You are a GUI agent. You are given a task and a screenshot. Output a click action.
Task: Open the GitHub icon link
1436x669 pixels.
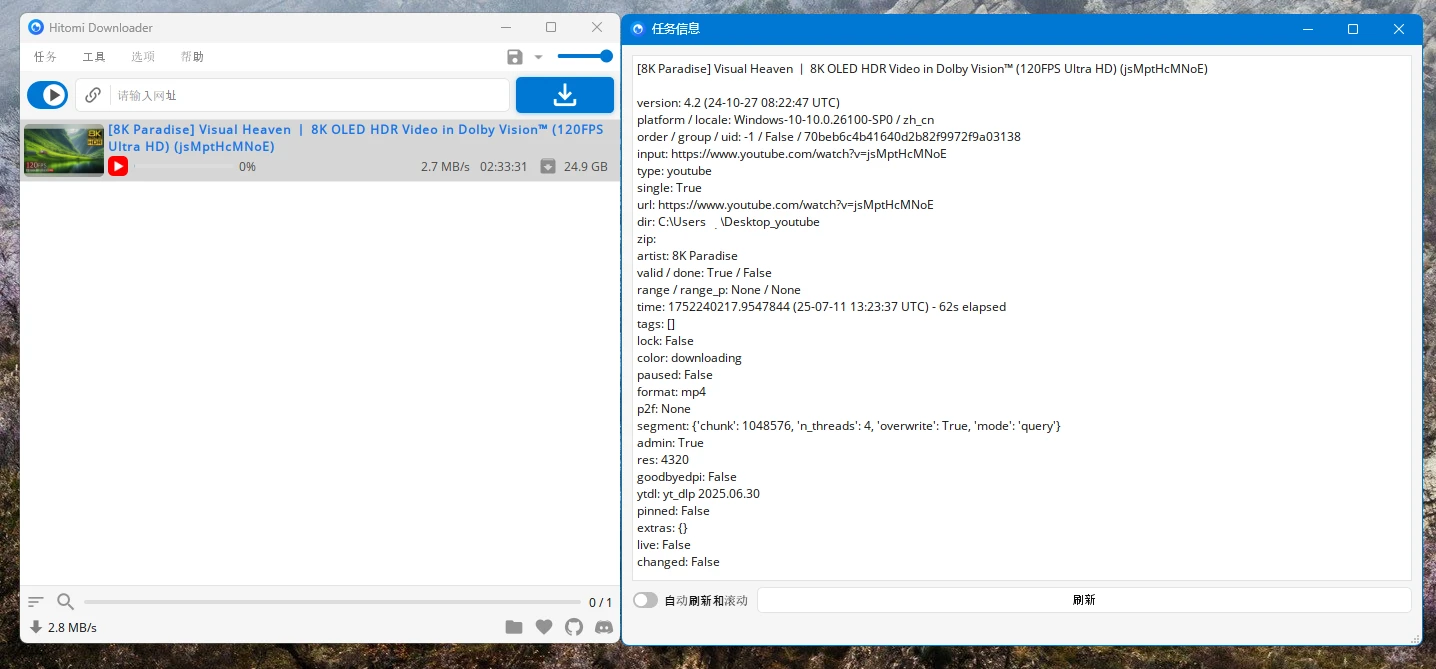[574, 627]
